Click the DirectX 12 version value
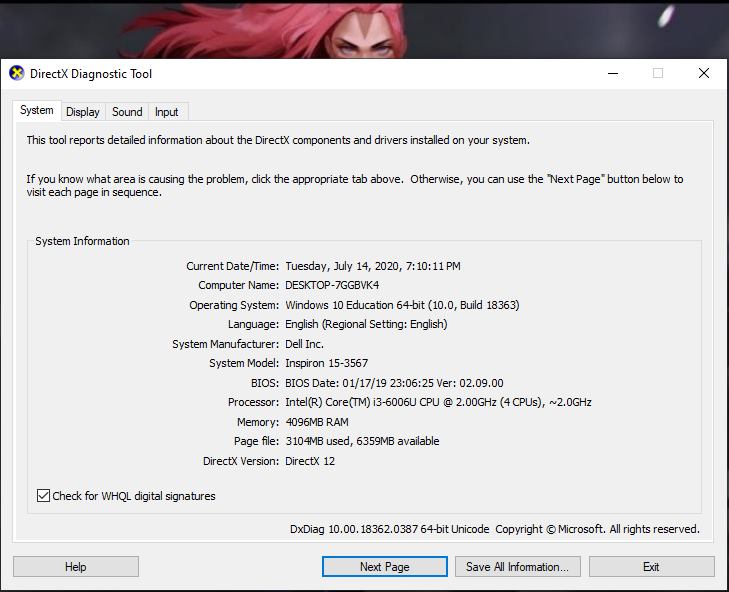The height and width of the screenshot is (592, 729). pos(310,461)
